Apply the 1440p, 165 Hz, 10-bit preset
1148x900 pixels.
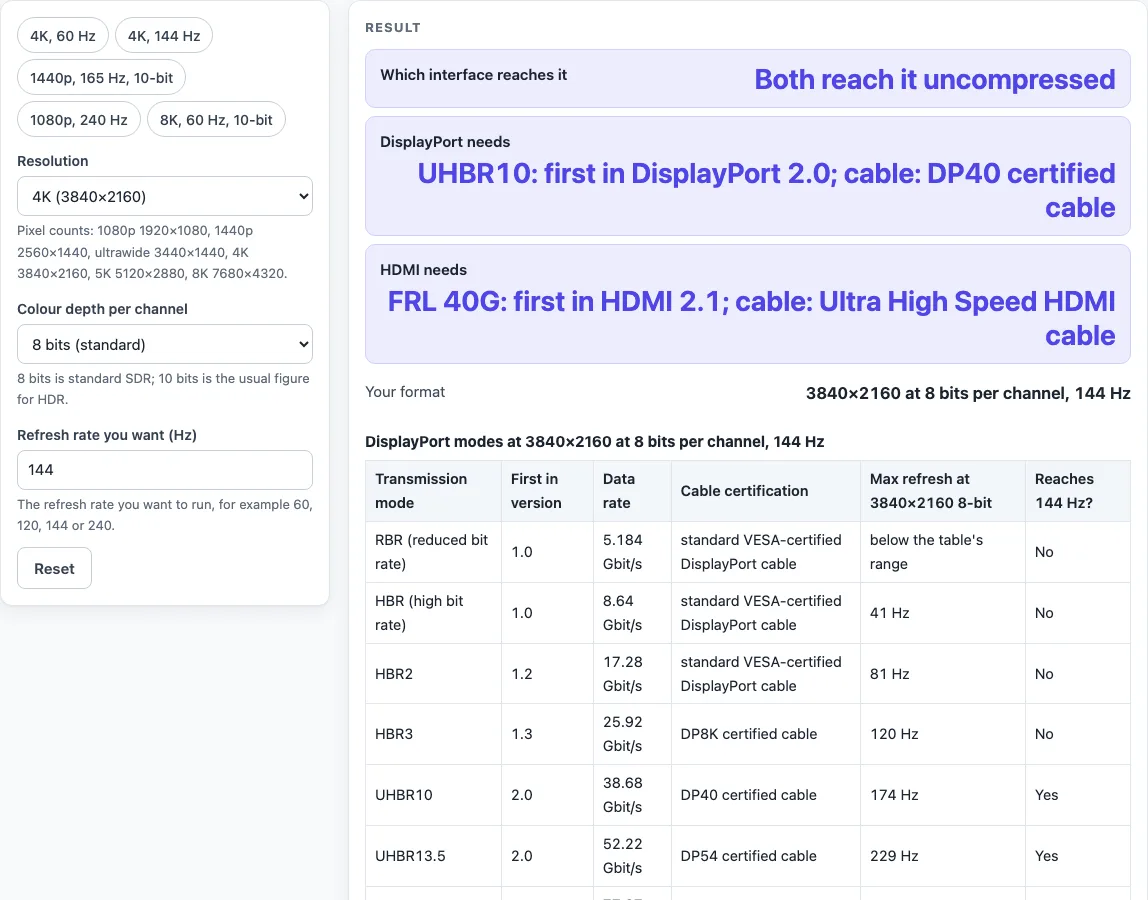[101, 78]
